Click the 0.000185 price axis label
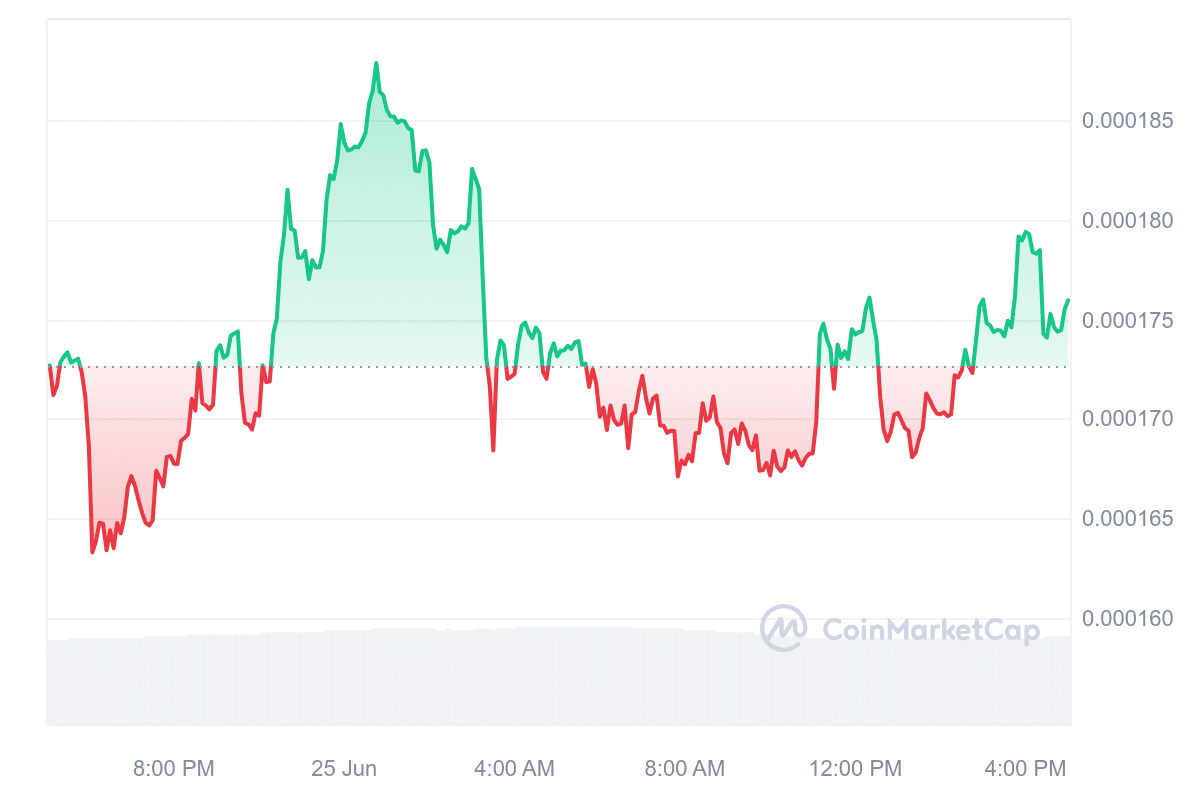Viewport: 1200px width, 800px height. coord(1128,122)
